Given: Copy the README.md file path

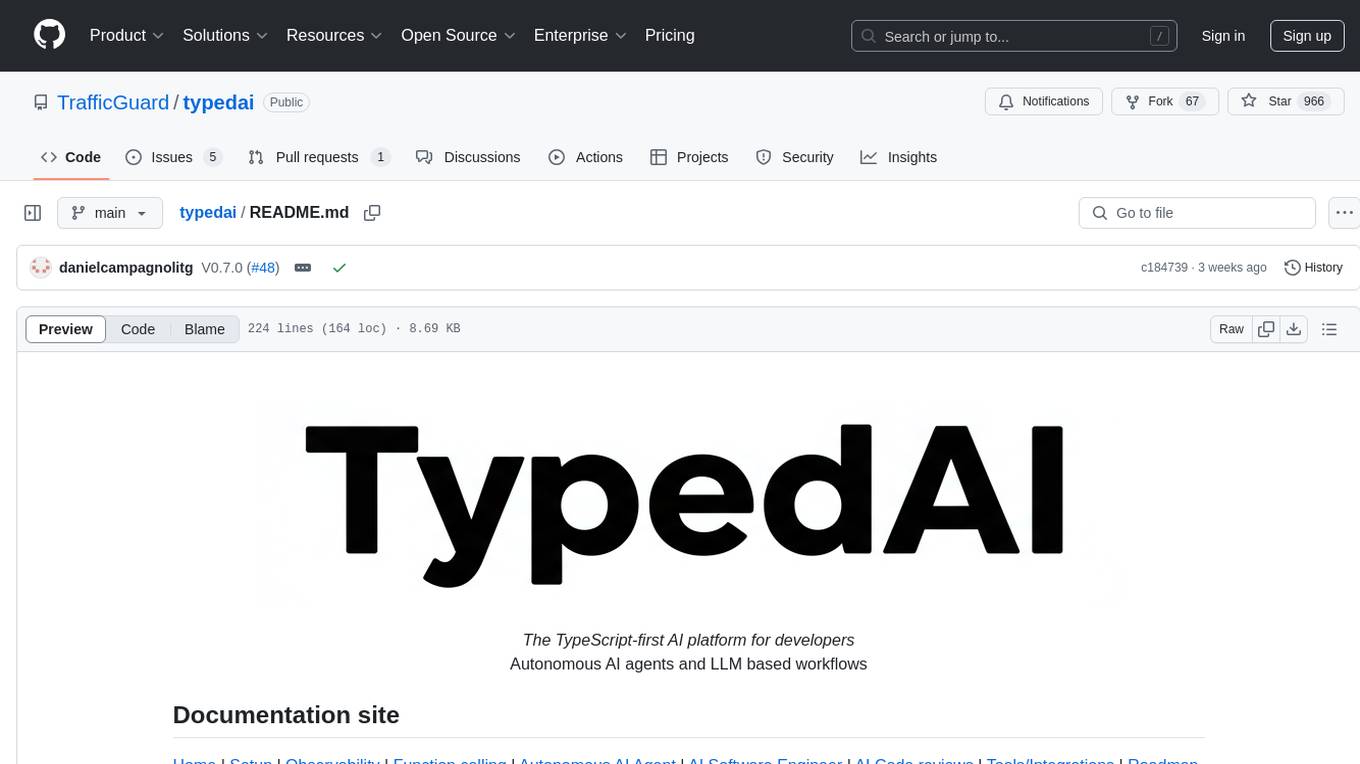Looking at the screenshot, I should [x=372, y=213].
